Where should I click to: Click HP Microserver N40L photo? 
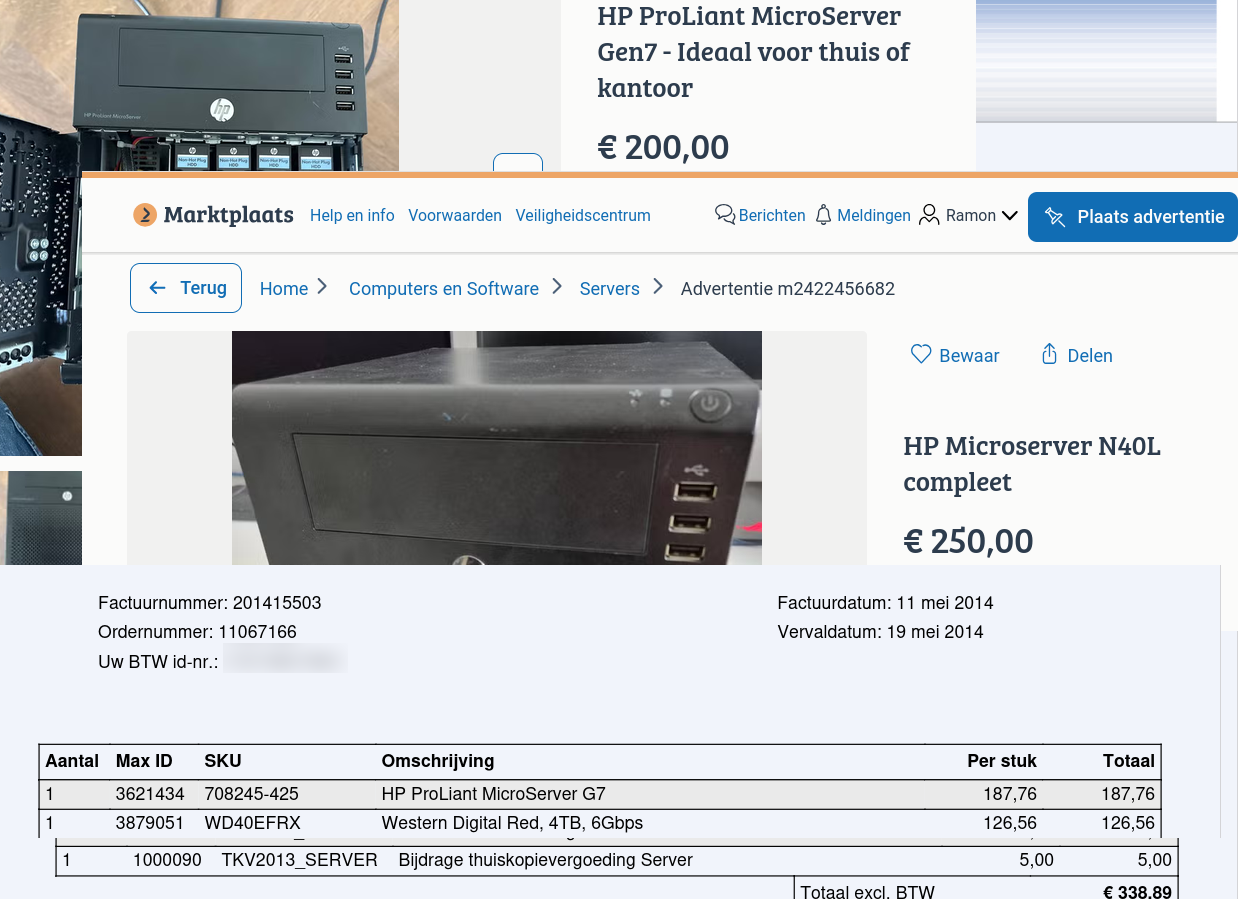click(x=497, y=448)
